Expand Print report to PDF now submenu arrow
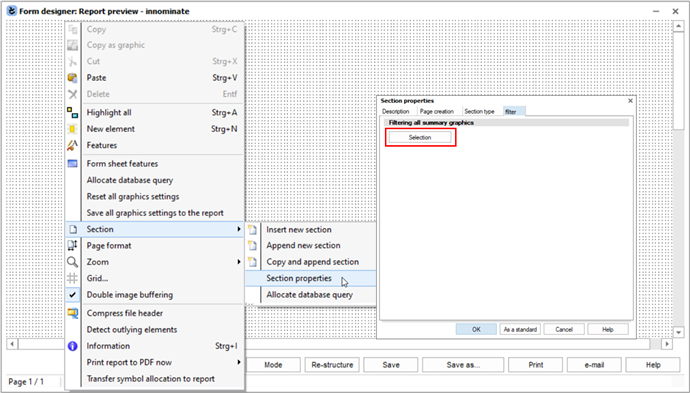This screenshot has height=393, width=690. (239, 362)
